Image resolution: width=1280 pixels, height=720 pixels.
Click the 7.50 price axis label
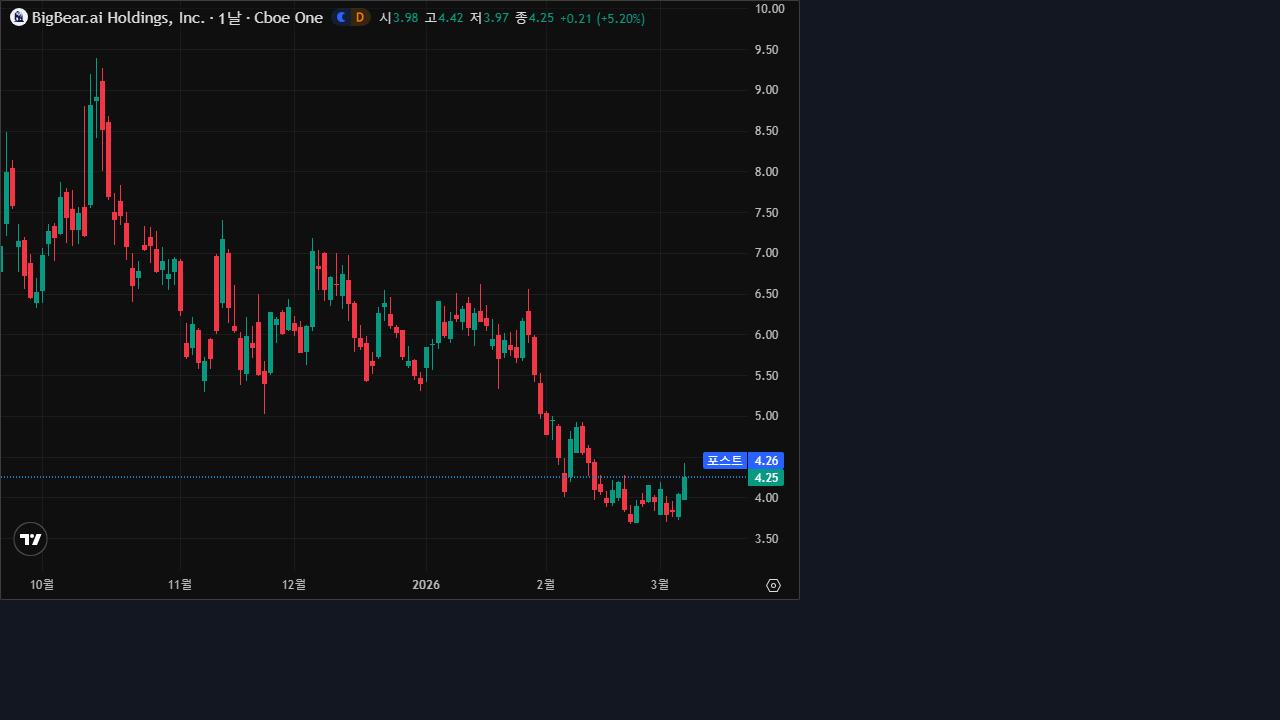point(767,213)
